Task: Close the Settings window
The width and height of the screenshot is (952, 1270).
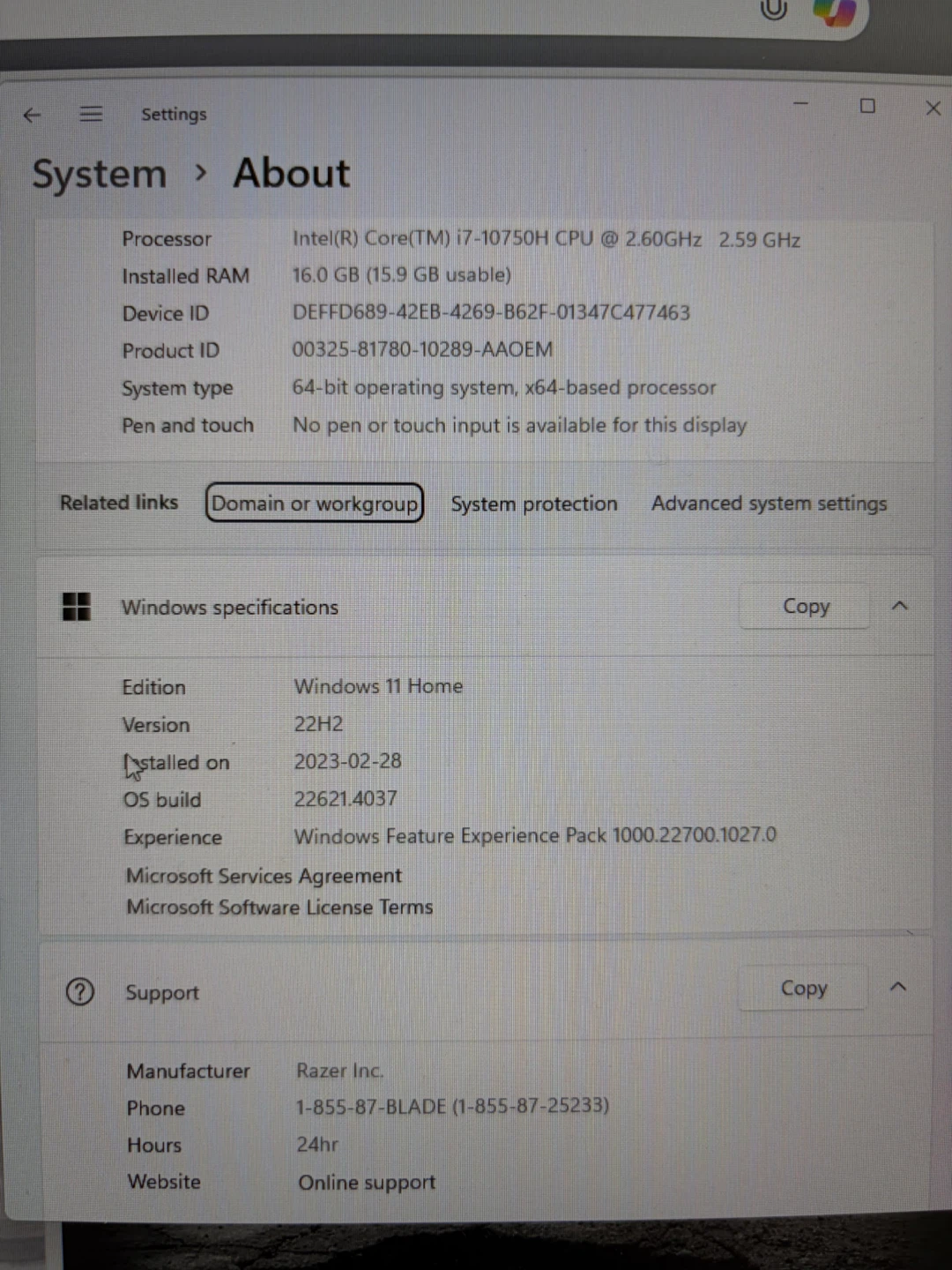Action: point(933,108)
